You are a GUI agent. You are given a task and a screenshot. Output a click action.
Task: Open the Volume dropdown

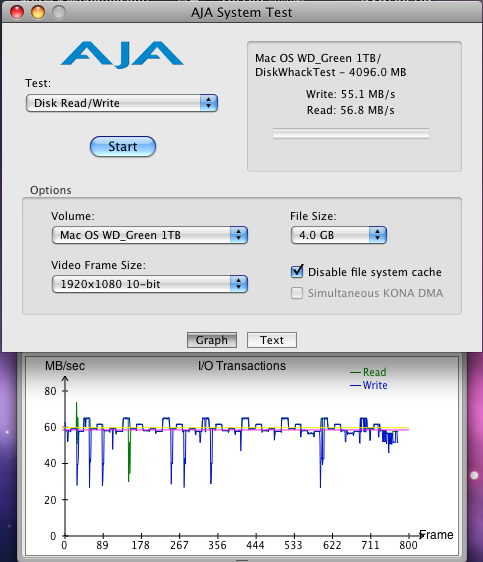tap(150, 235)
